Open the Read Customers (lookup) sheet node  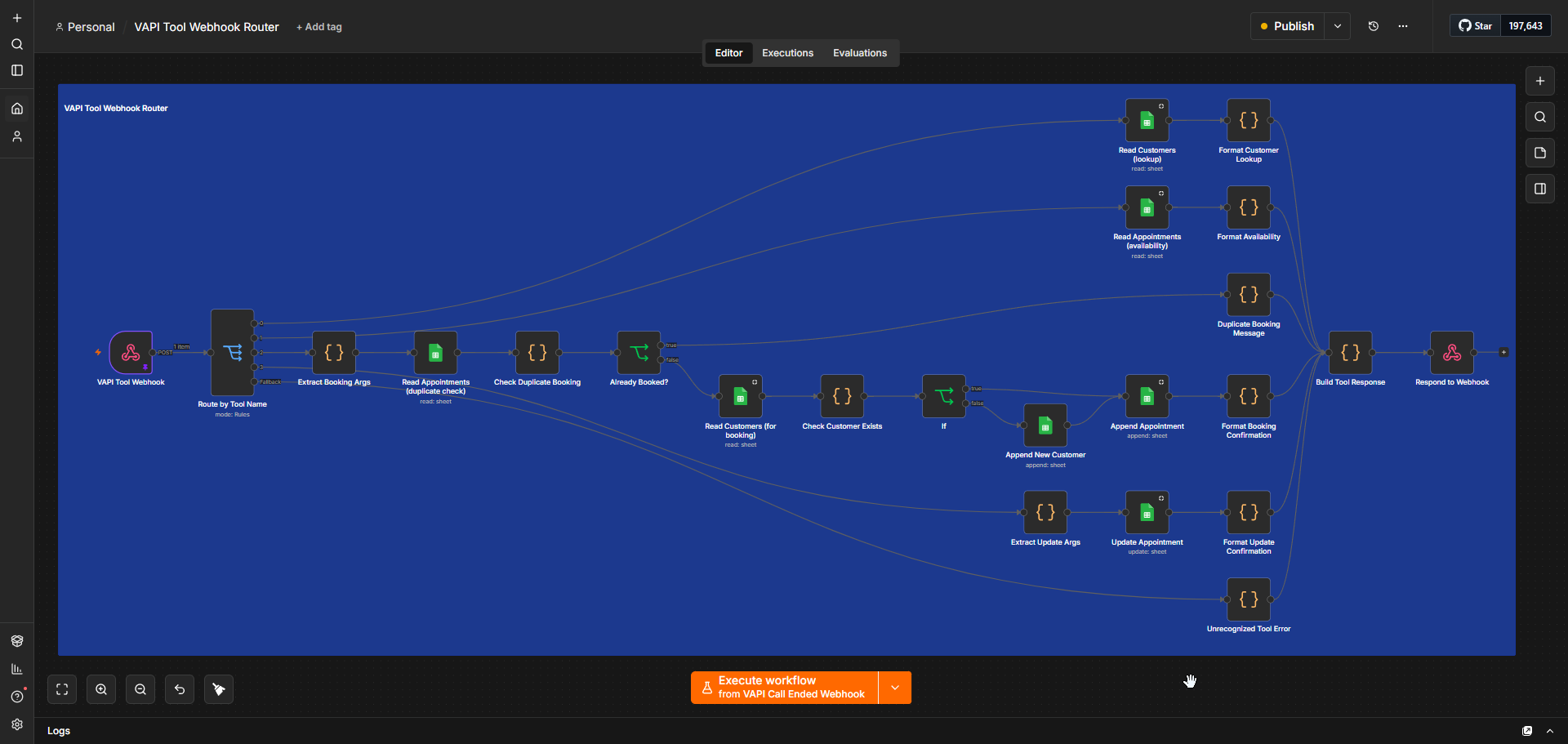(1147, 120)
